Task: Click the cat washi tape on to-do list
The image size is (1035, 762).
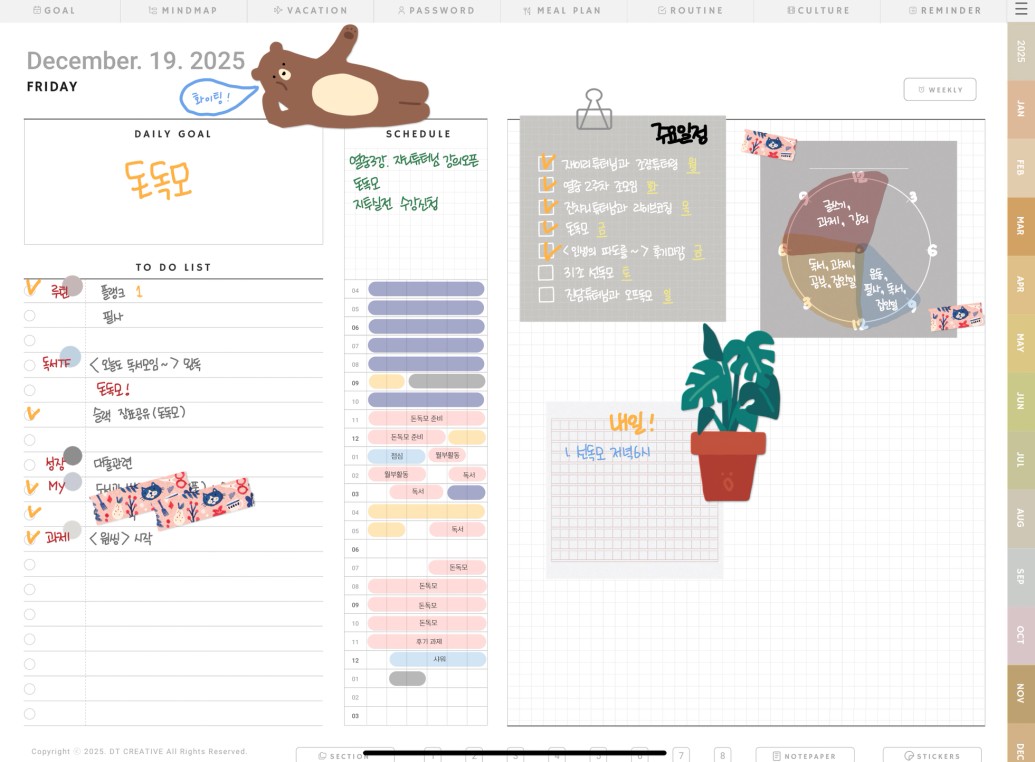Action: pyautogui.click(x=172, y=503)
